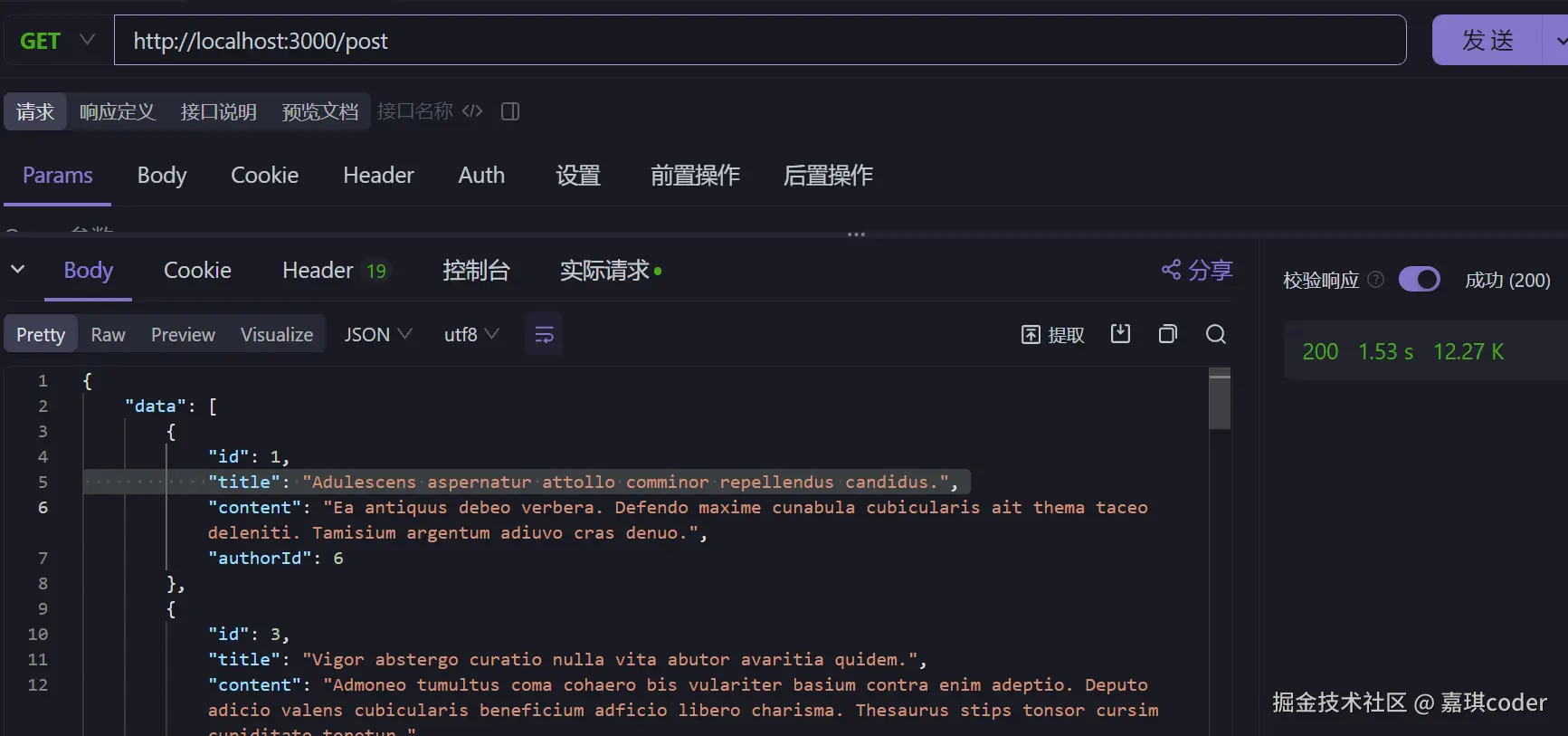
Task: Click the "Vigor abstergo" title line
Action: 567,660
